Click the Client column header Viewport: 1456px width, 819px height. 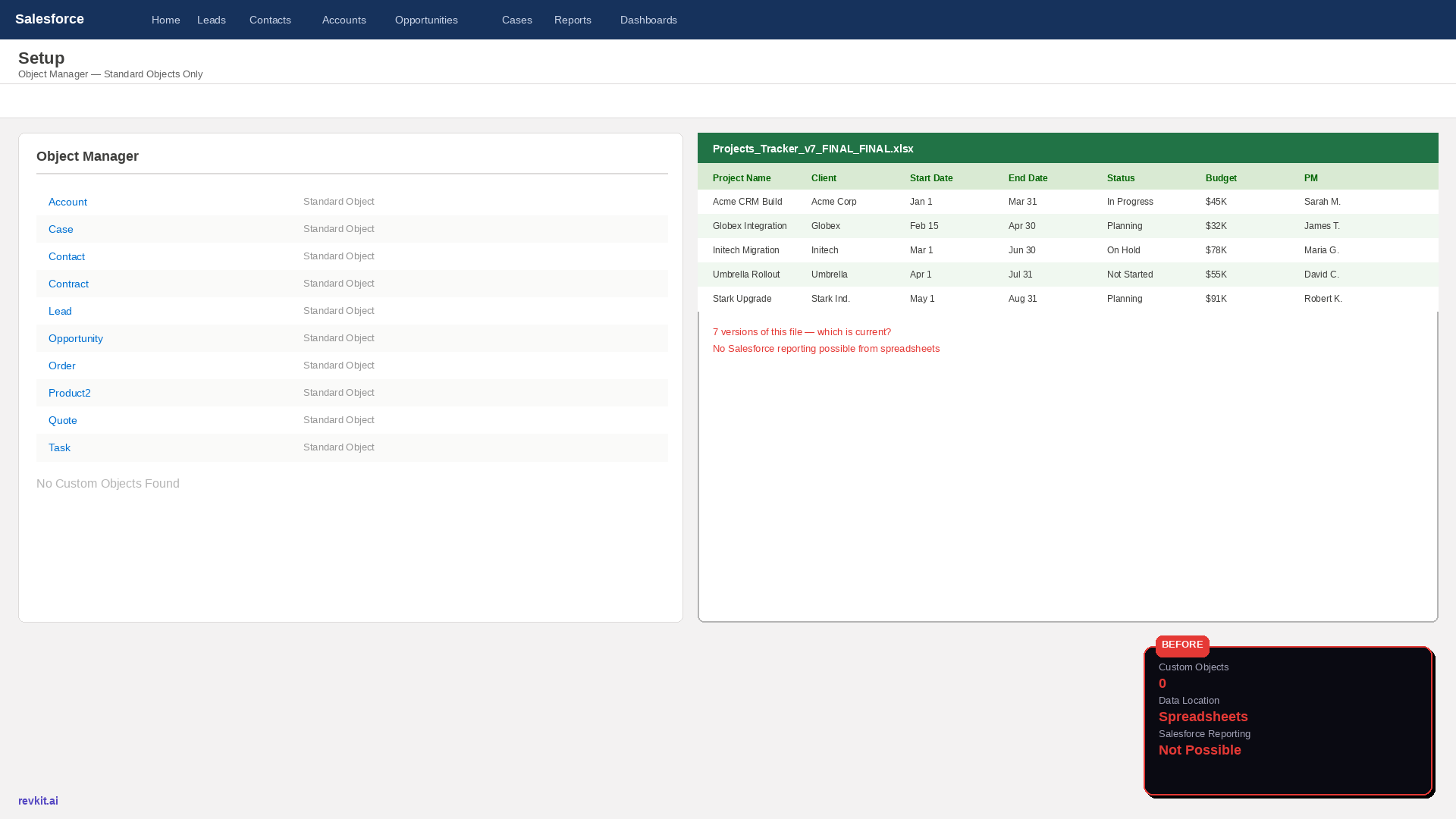point(824,178)
